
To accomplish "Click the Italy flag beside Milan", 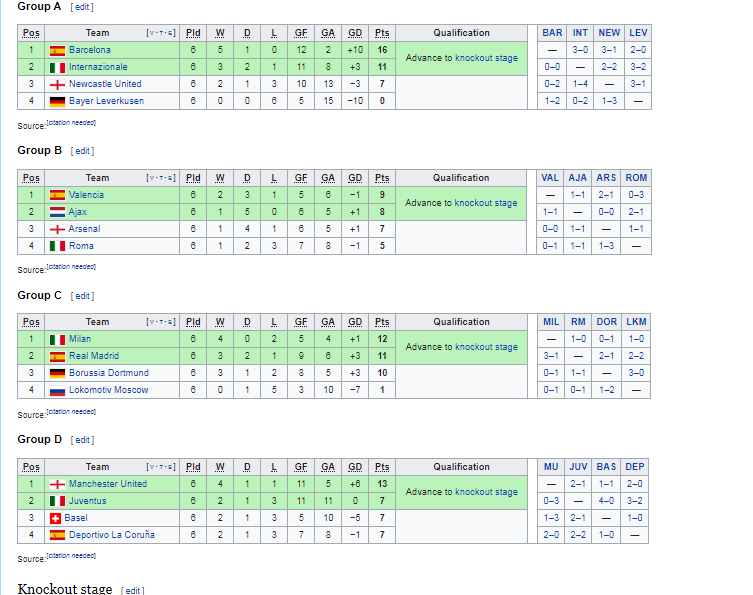I will click(57, 340).
